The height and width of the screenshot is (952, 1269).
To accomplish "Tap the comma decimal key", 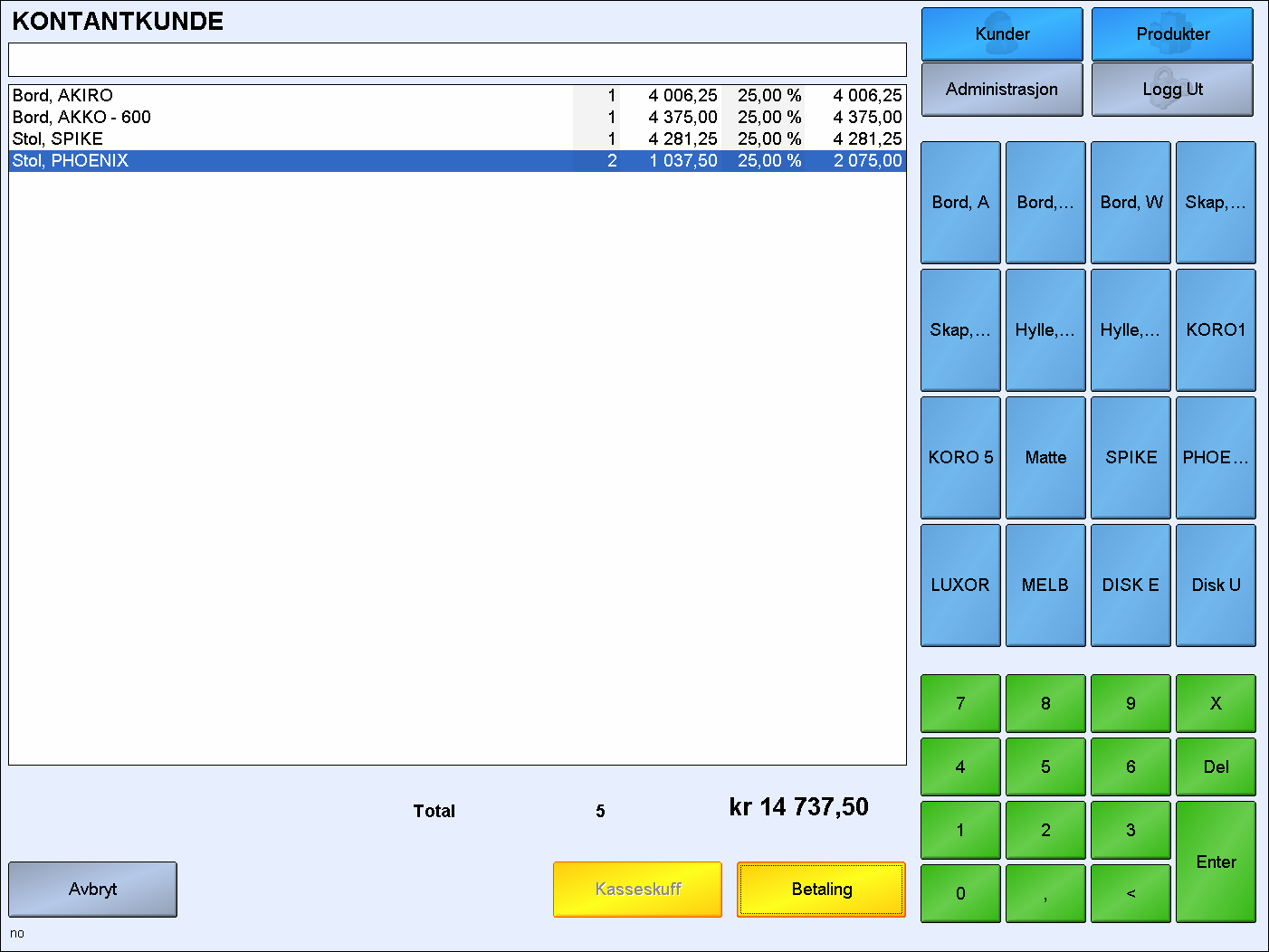I will (1045, 893).
